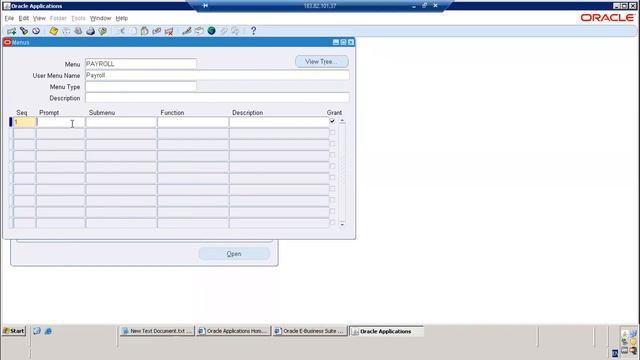Image resolution: width=640 pixels, height=360 pixels.
Task: Toggle the Grant checkbox for Seq 1 row
Action: 332,121
